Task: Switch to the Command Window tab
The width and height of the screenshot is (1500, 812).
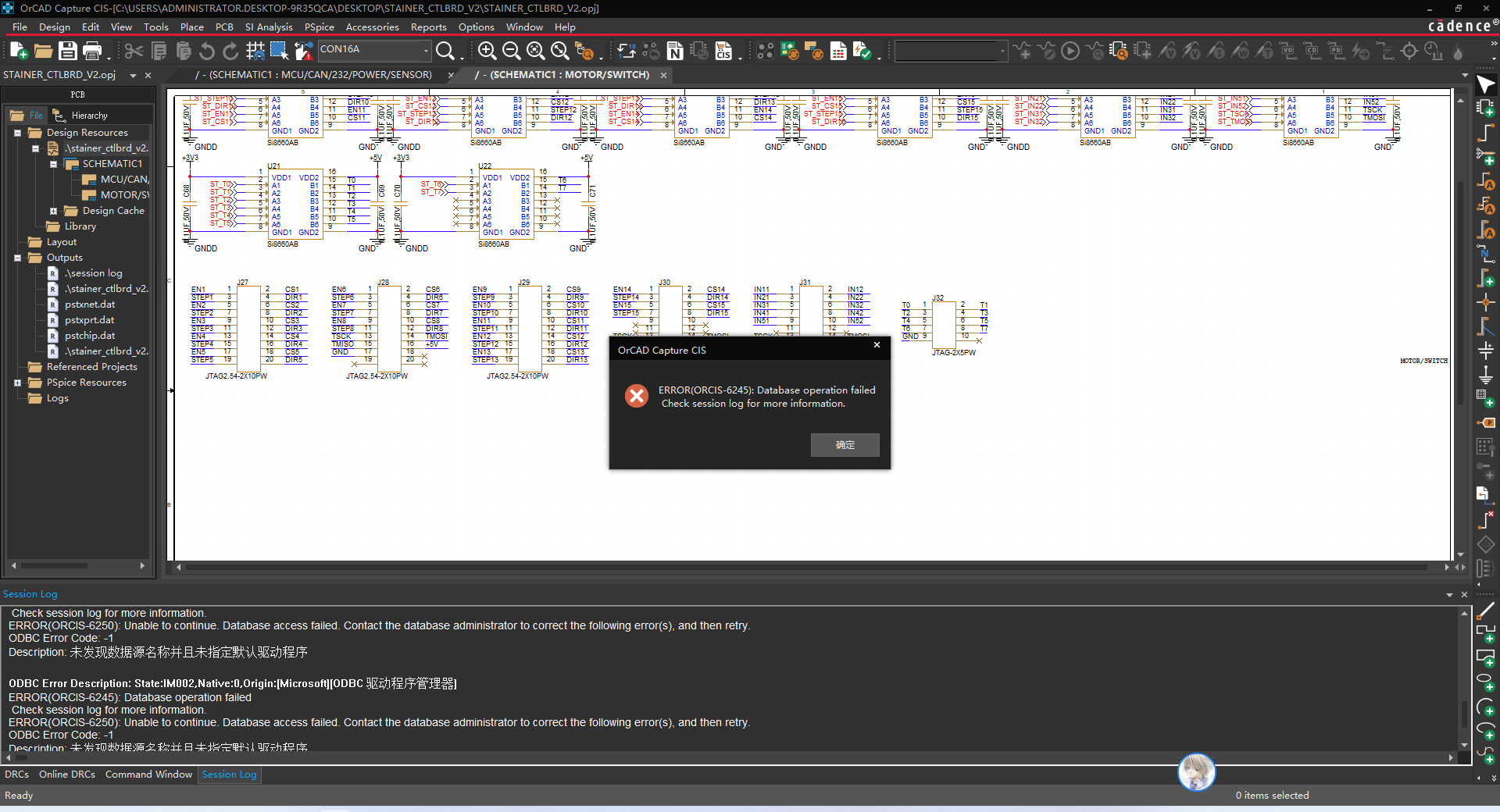Action: 148,775
